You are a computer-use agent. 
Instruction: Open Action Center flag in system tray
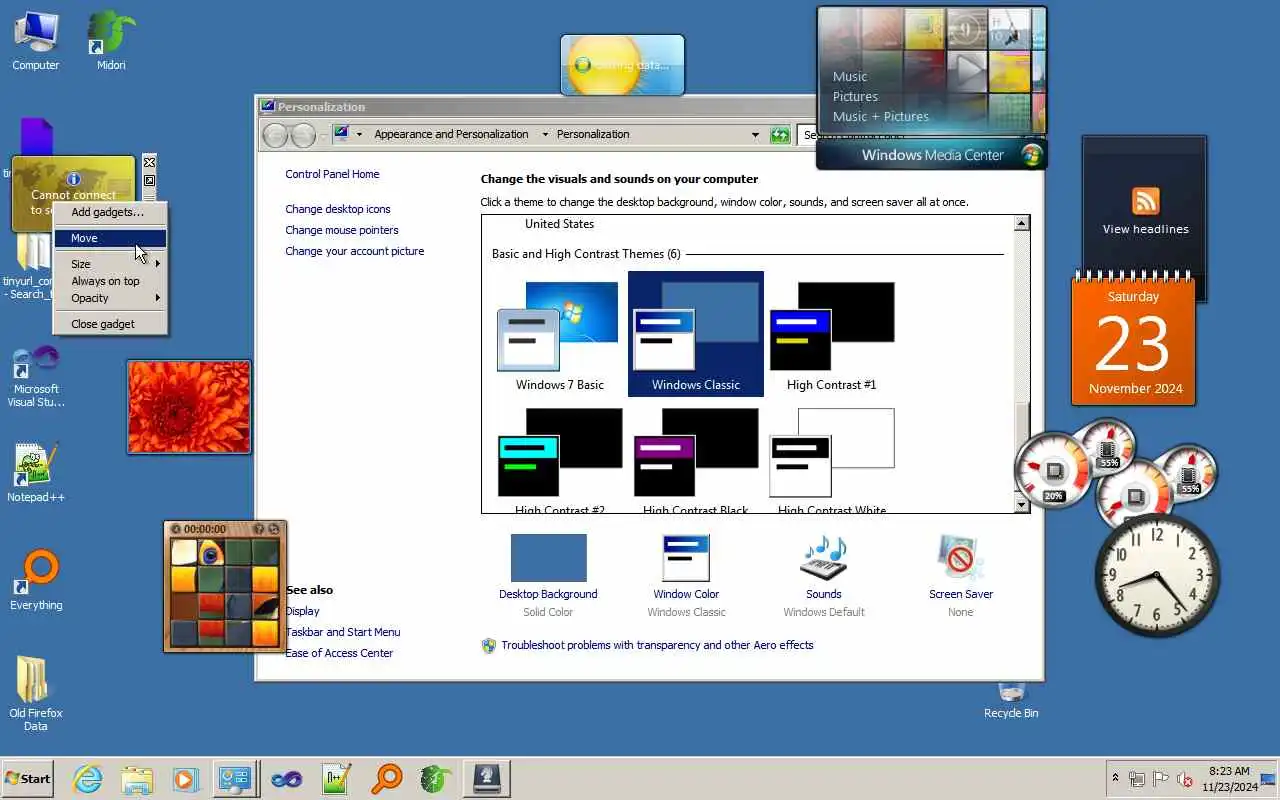[1161, 779]
